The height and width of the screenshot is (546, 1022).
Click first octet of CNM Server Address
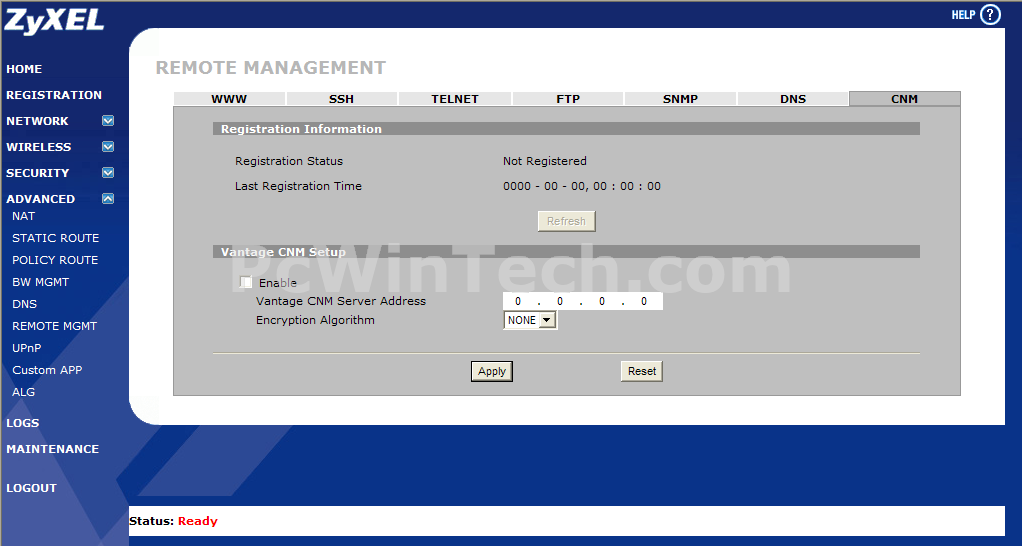(x=518, y=301)
